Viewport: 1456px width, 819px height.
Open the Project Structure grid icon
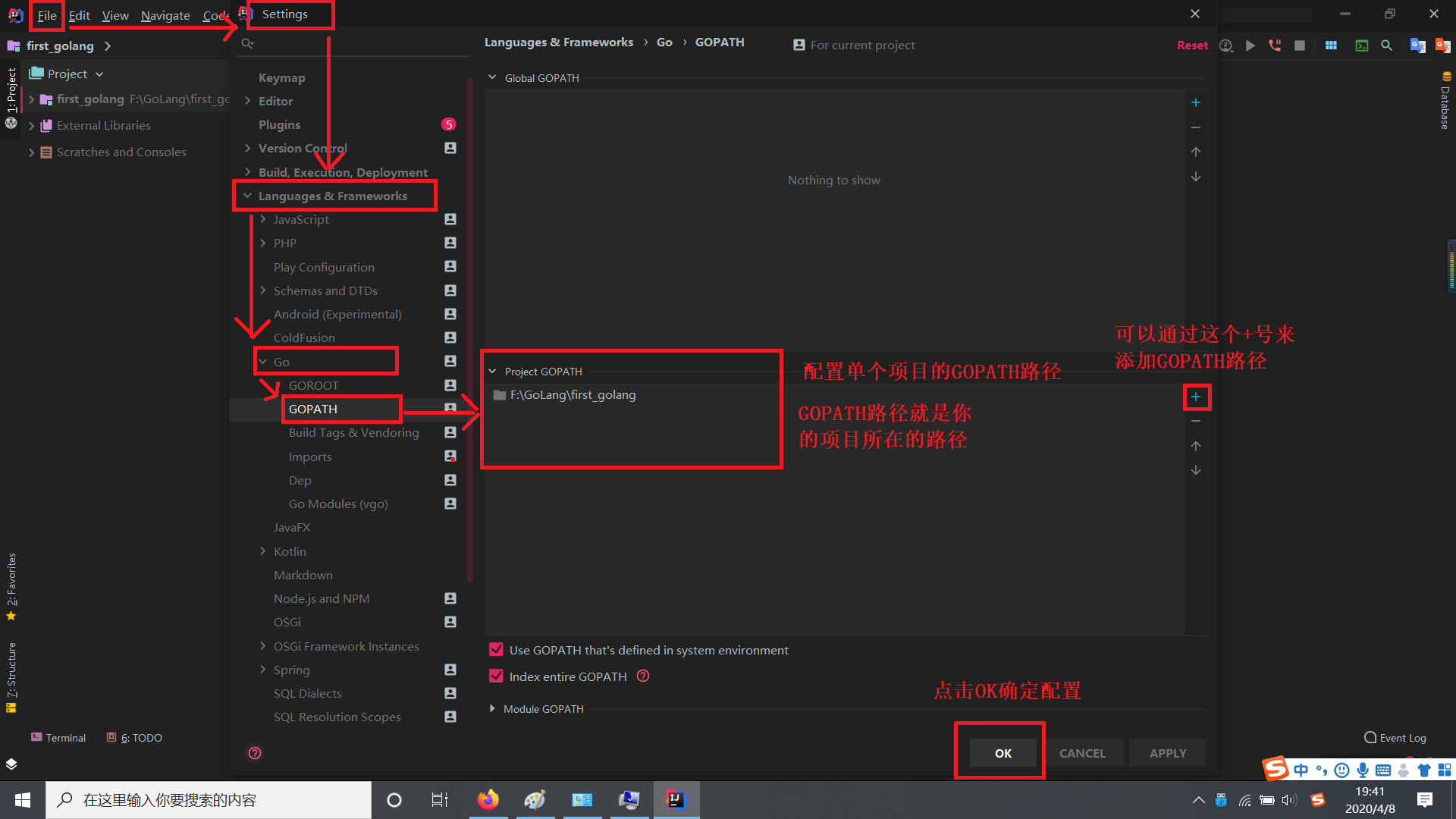tap(1331, 45)
